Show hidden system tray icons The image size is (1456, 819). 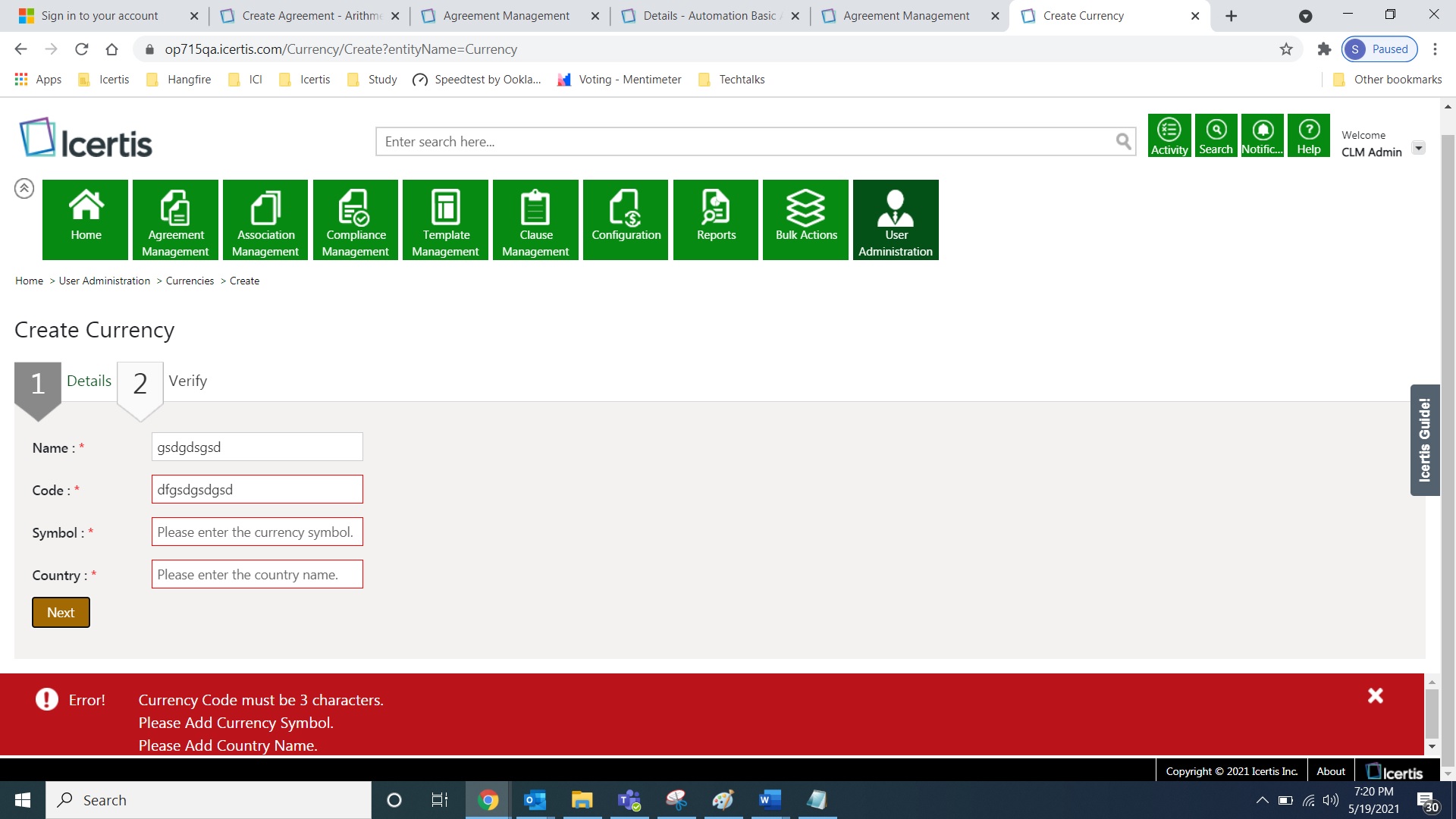click(1262, 800)
